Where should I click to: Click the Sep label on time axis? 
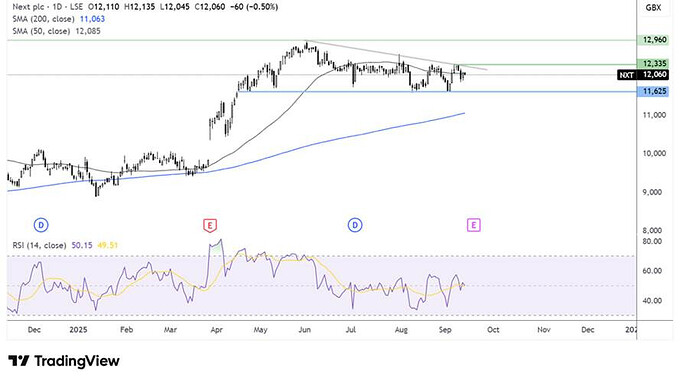(445, 330)
